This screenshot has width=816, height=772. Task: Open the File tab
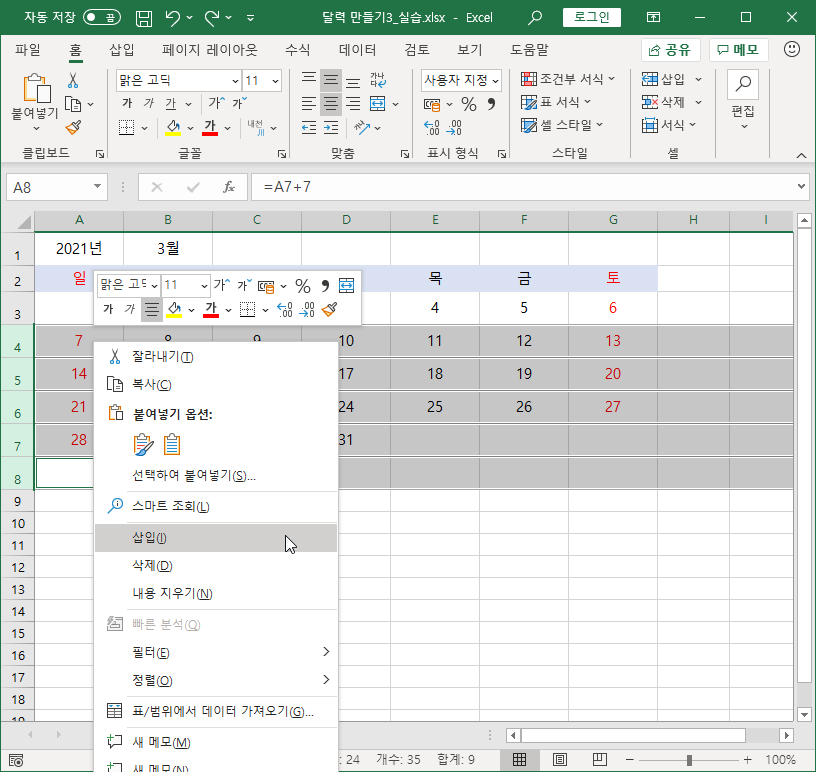click(27, 50)
